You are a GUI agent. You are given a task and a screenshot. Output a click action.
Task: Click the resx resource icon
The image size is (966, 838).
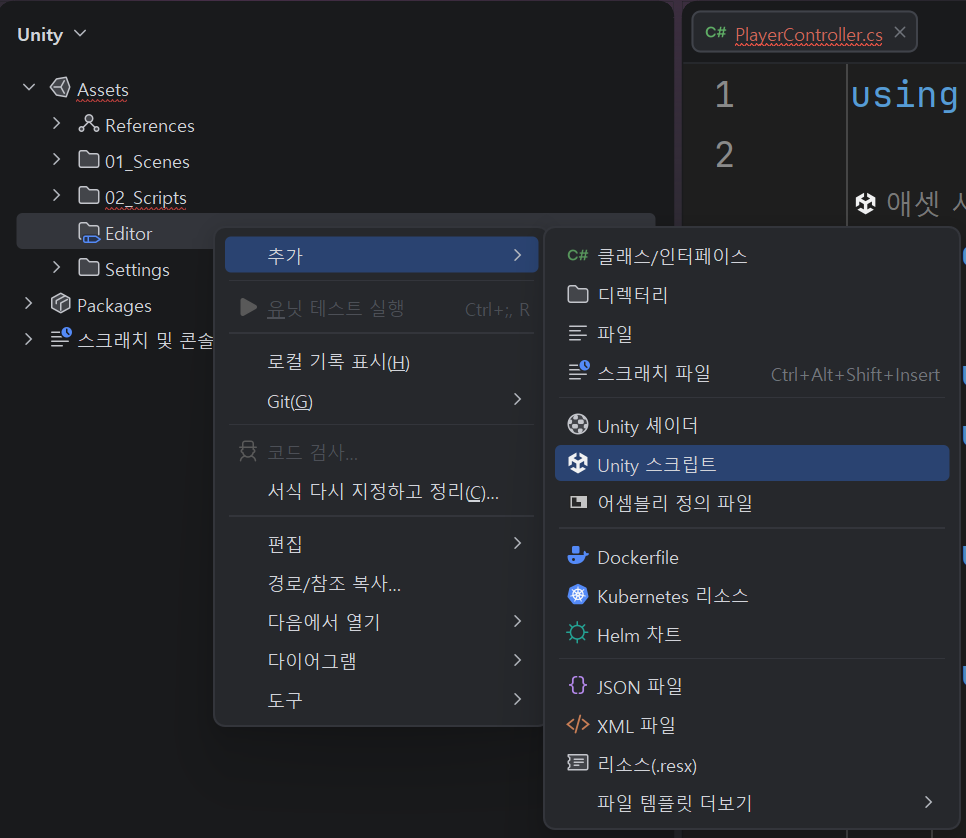coord(577,763)
